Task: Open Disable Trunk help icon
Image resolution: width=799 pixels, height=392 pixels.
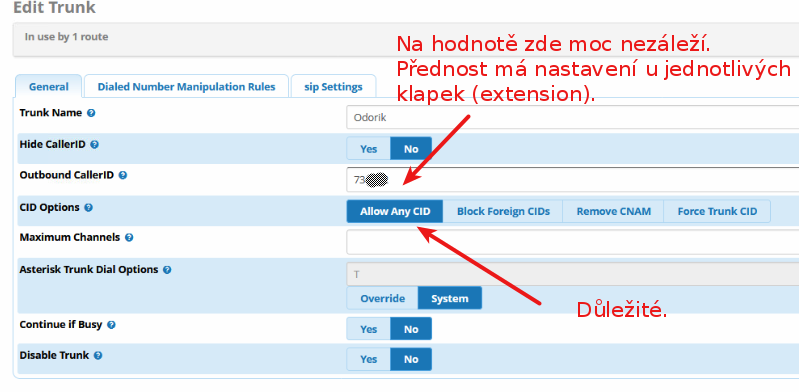Action: pyautogui.click(x=98, y=355)
